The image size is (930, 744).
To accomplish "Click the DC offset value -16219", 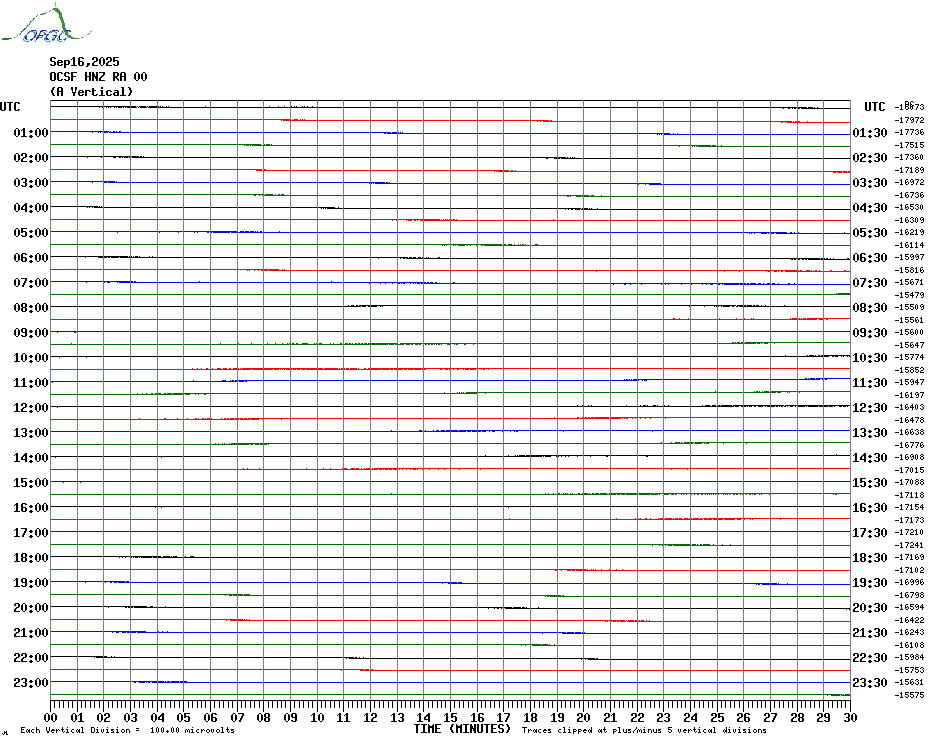I will 910,233.
